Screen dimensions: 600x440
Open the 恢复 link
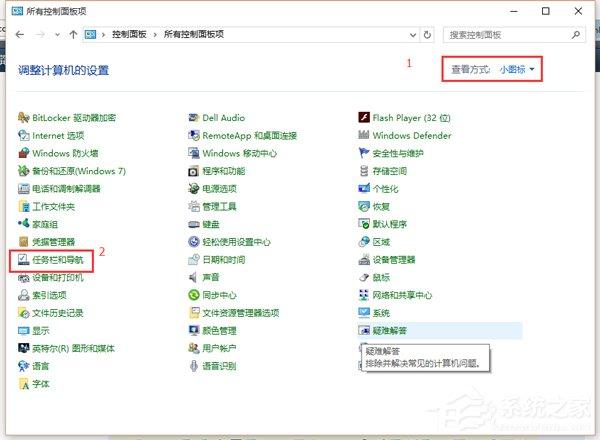click(x=381, y=207)
